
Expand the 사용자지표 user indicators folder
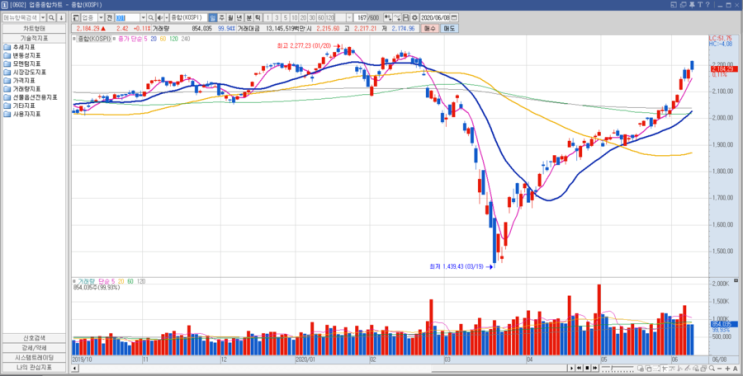point(22,114)
